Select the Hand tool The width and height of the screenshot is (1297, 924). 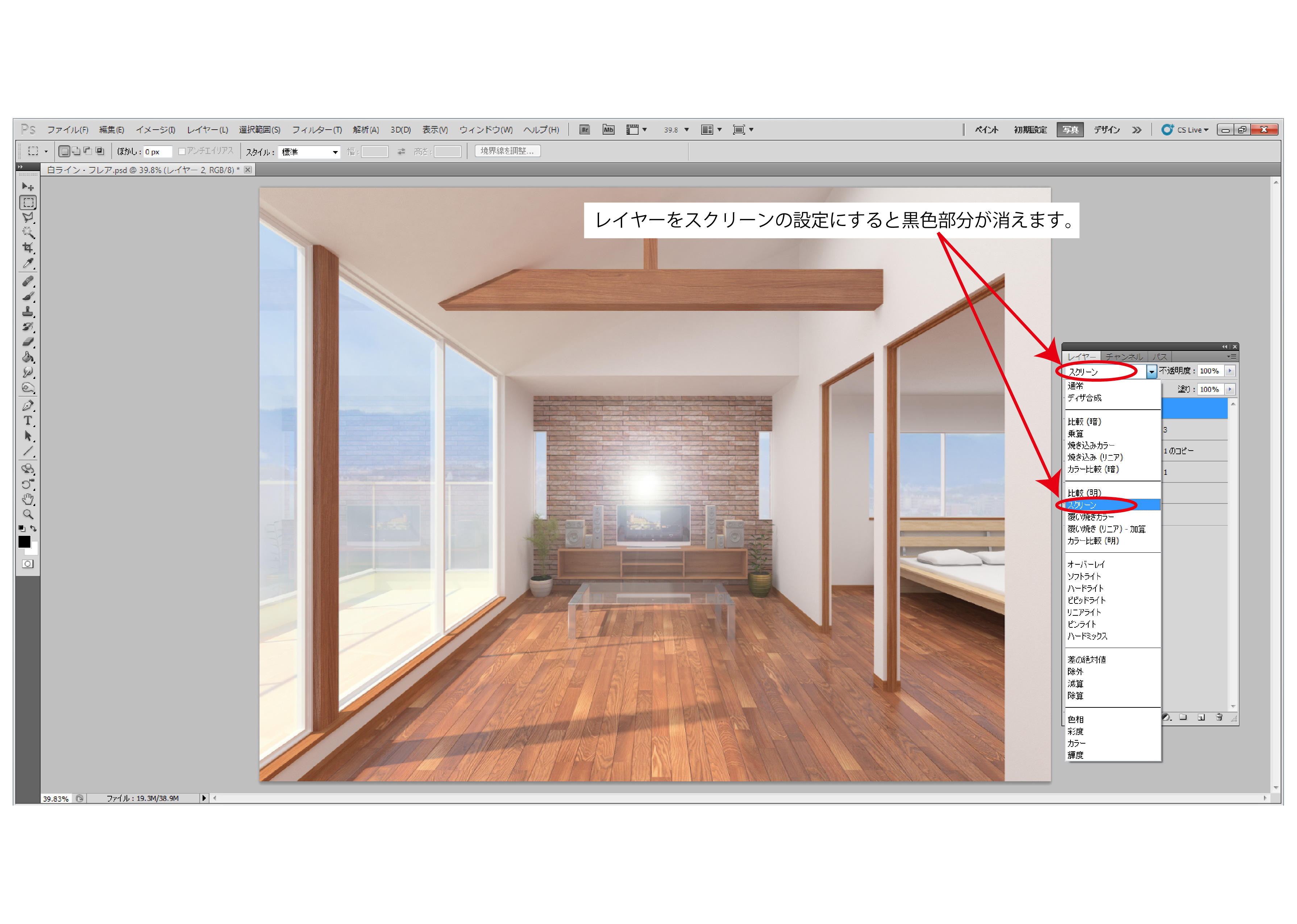click(27, 499)
